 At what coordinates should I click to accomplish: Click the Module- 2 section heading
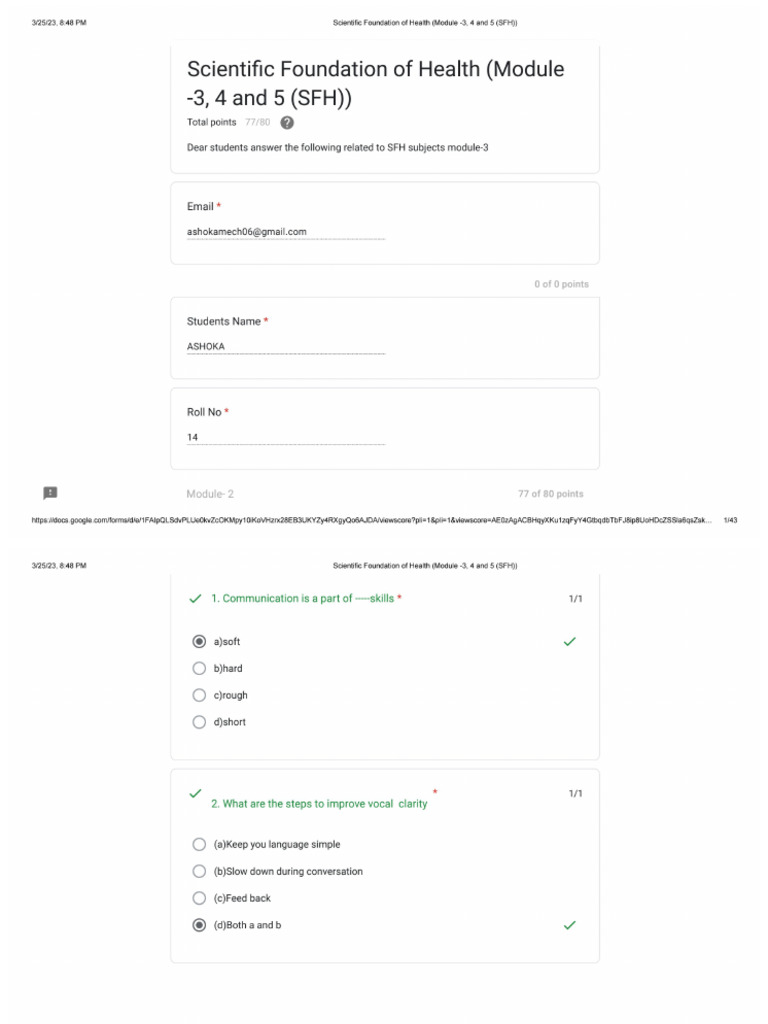pos(210,494)
